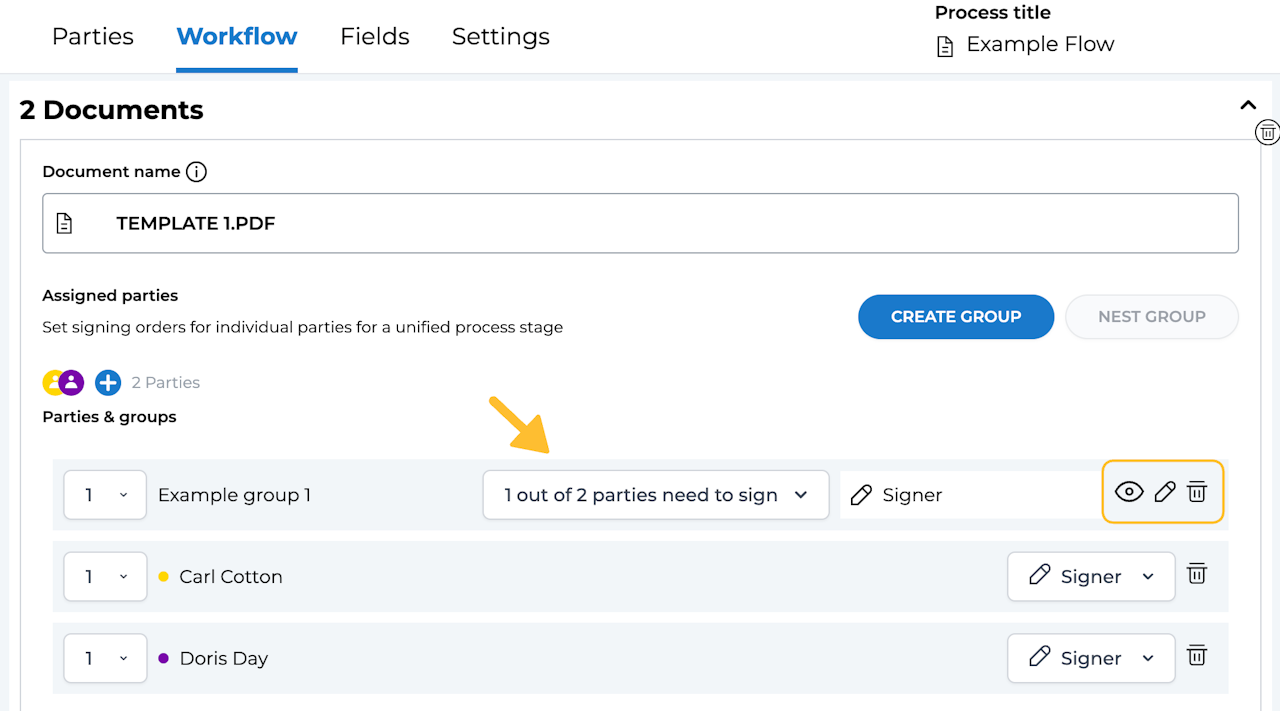The height and width of the screenshot is (711, 1280).
Task: Click the assigned parties avatar icons
Action: click(x=63, y=382)
